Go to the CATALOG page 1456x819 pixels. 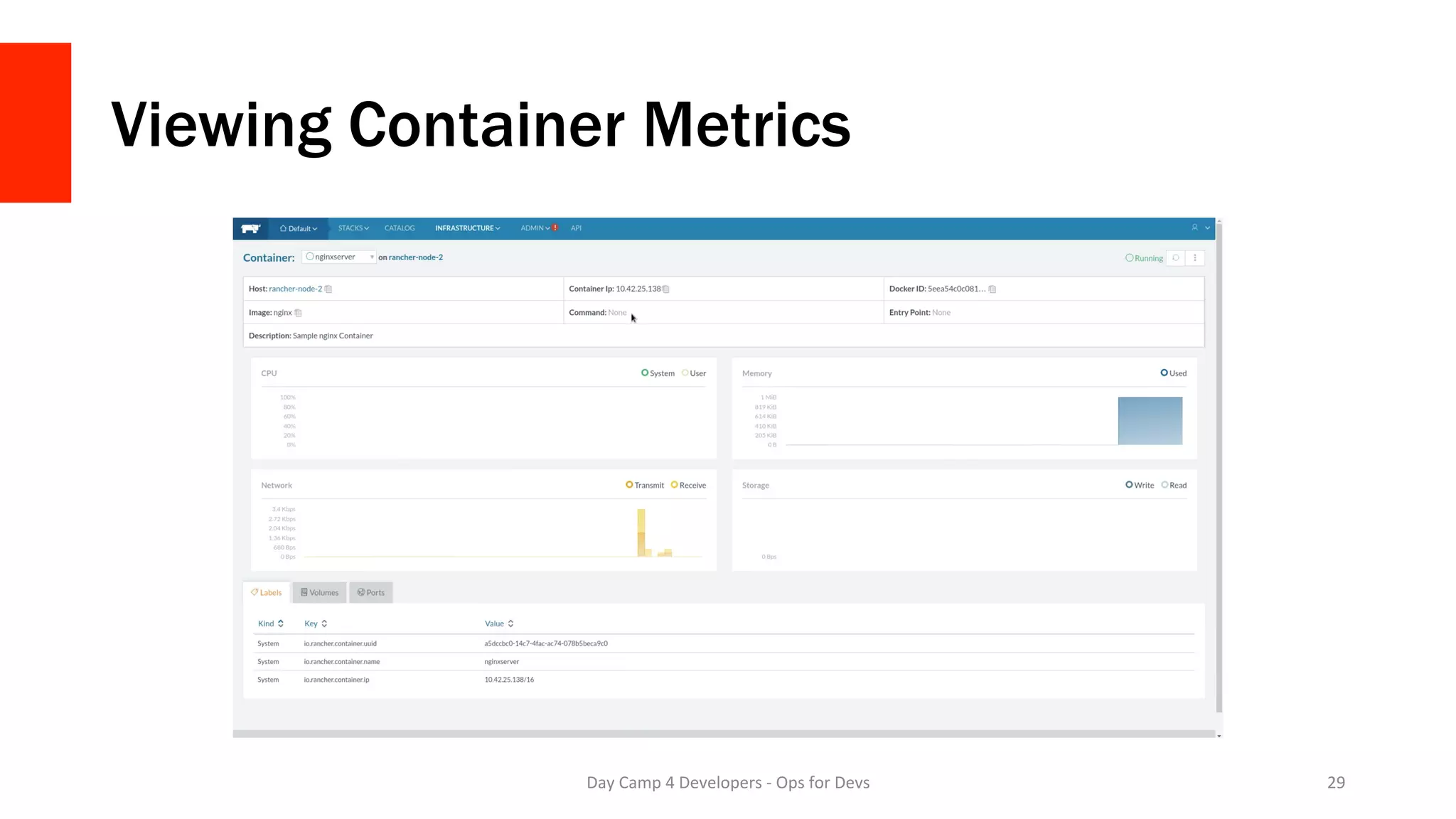coord(400,228)
